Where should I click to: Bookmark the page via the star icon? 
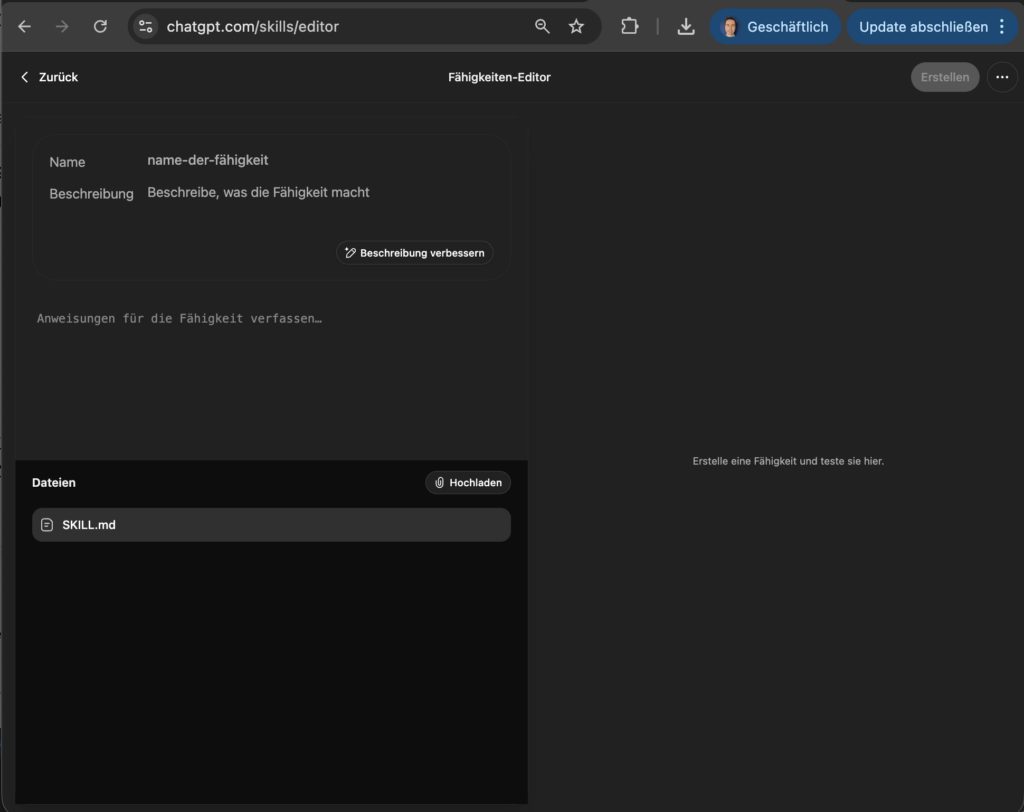576,26
